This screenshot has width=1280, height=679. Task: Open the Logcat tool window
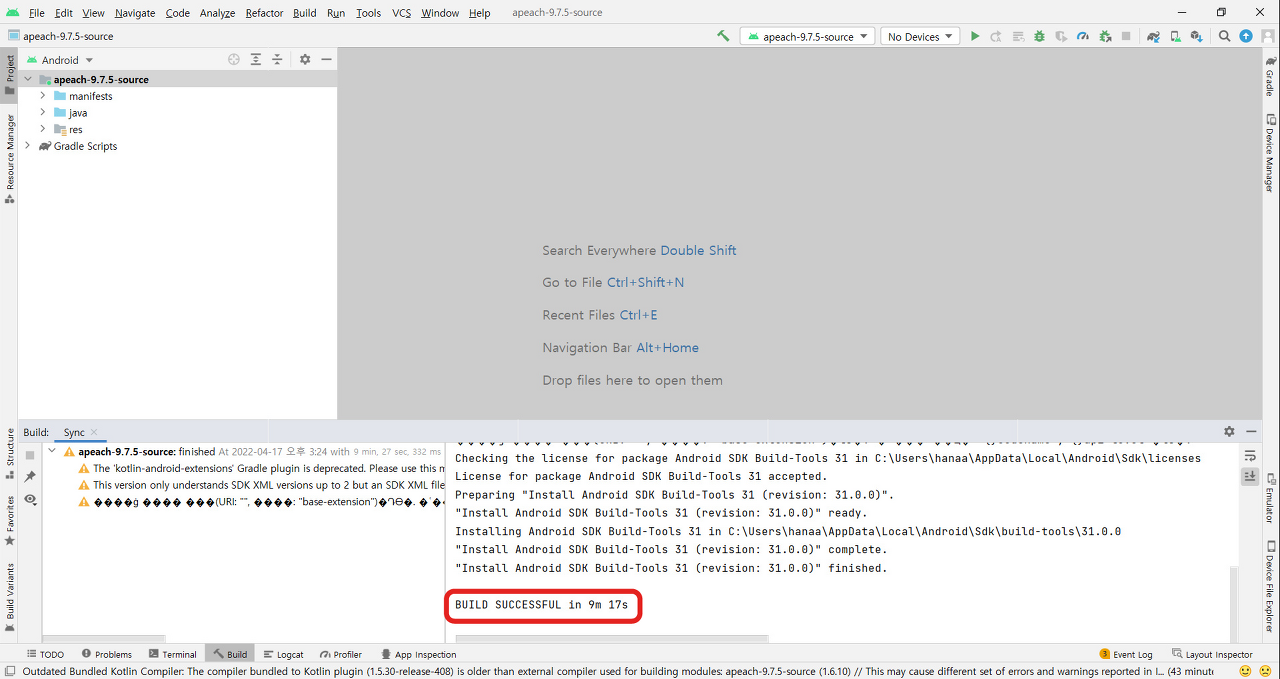pos(283,654)
